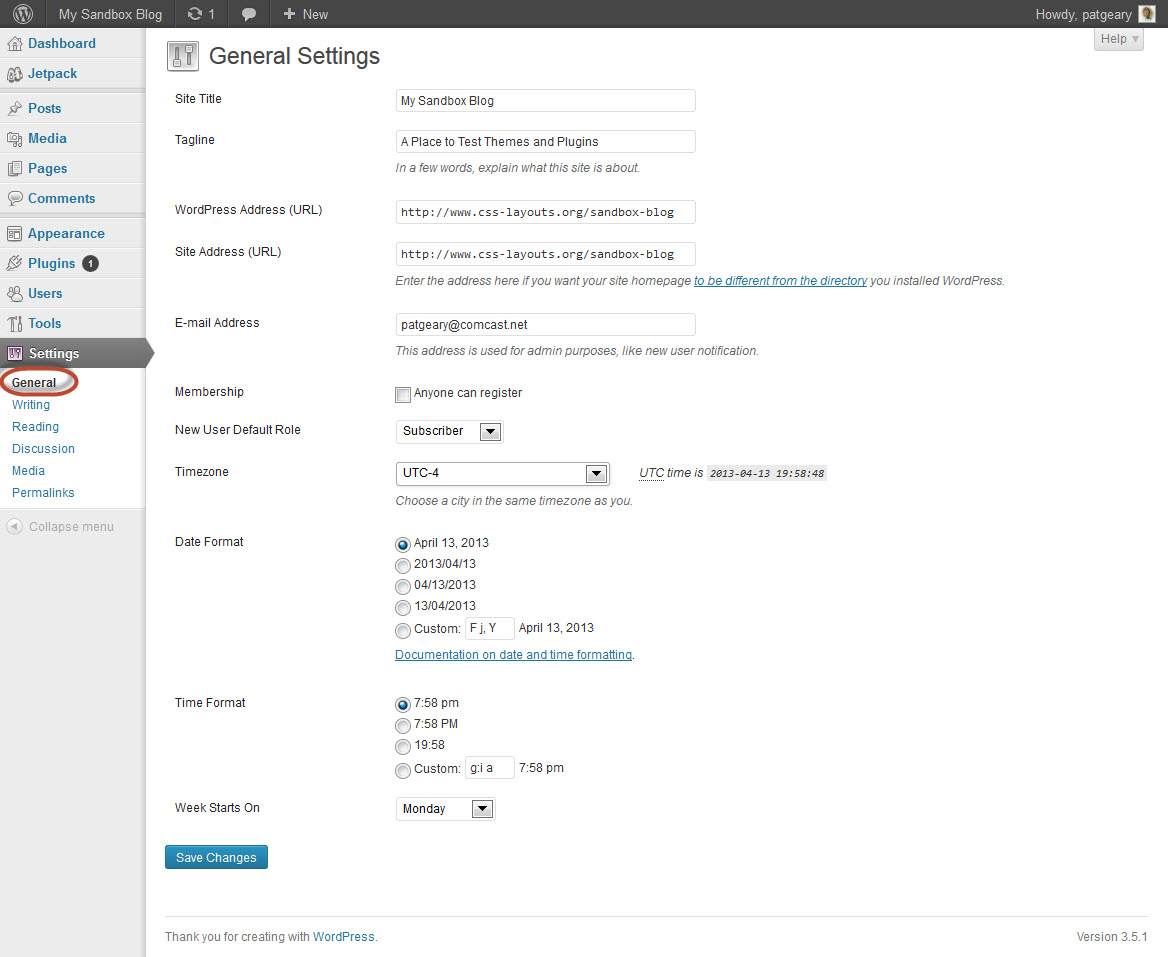Select the 04/13/2013 date format
This screenshot has height=957, width=1168.
point(403,586)
